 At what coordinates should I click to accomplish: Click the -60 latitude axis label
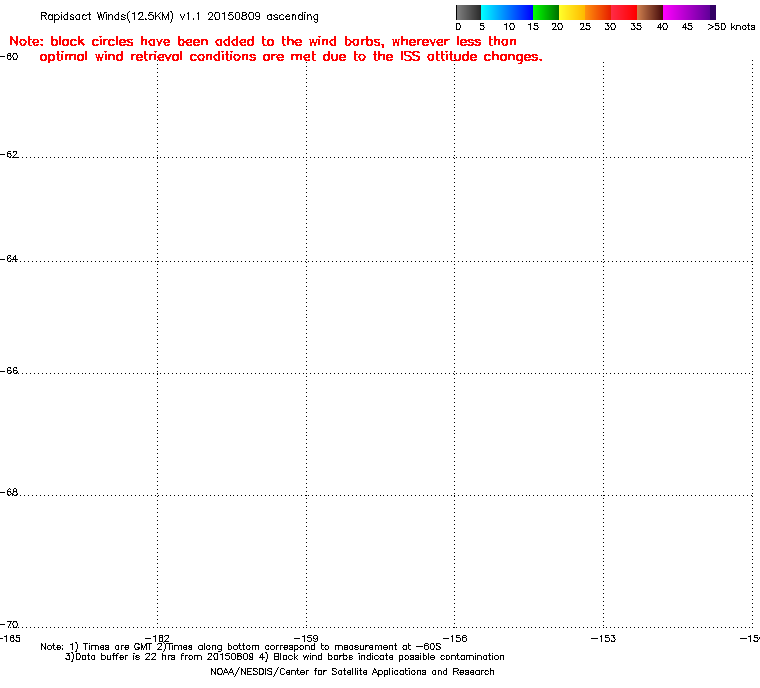(x=10, y=57)
